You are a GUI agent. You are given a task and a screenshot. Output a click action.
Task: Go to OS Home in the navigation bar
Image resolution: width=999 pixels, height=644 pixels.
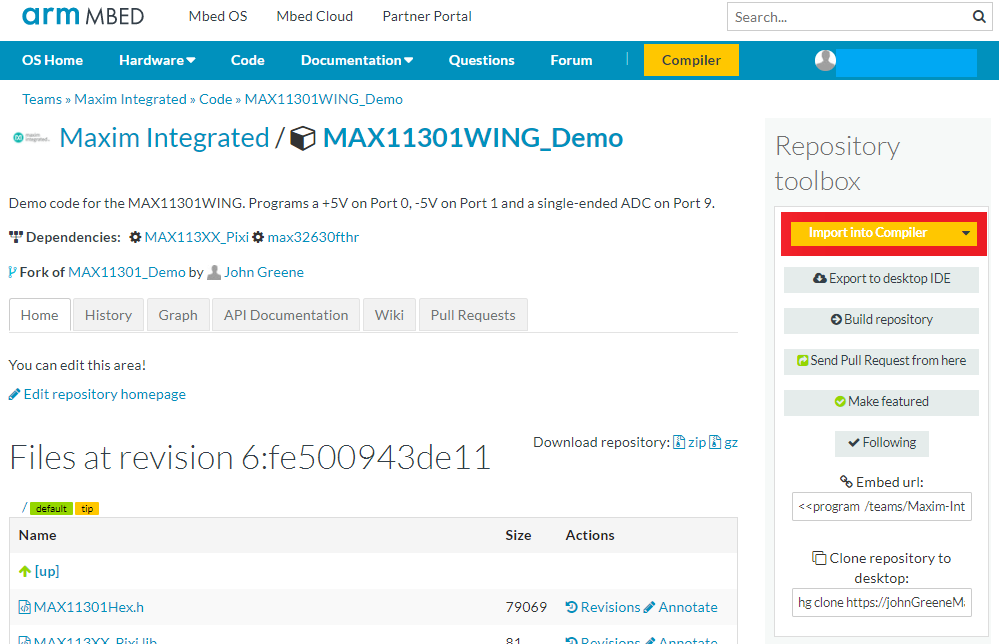tap(52, 61)
